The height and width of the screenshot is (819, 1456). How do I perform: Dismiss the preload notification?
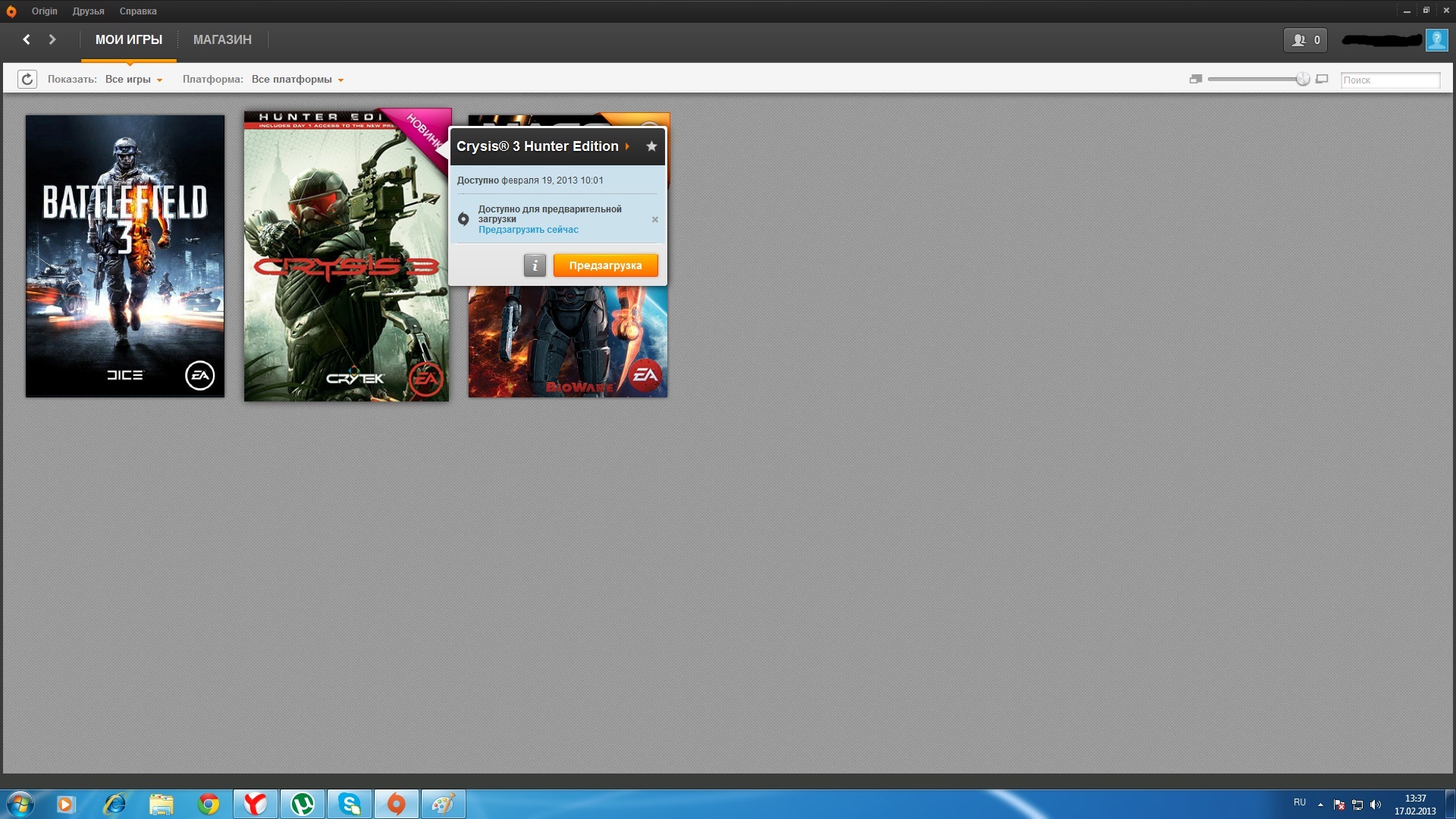click(655, 219)
